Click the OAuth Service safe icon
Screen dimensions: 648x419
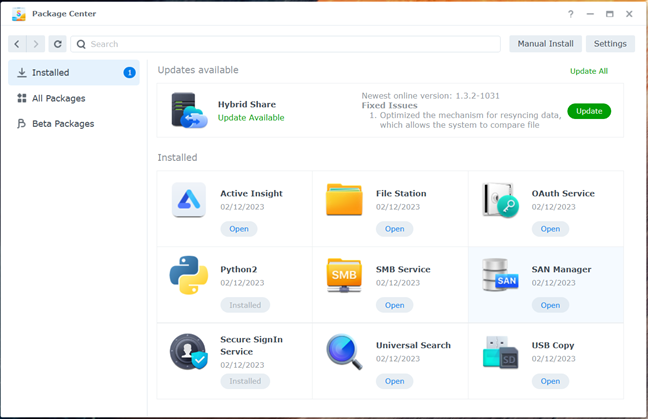pos(500,200)
